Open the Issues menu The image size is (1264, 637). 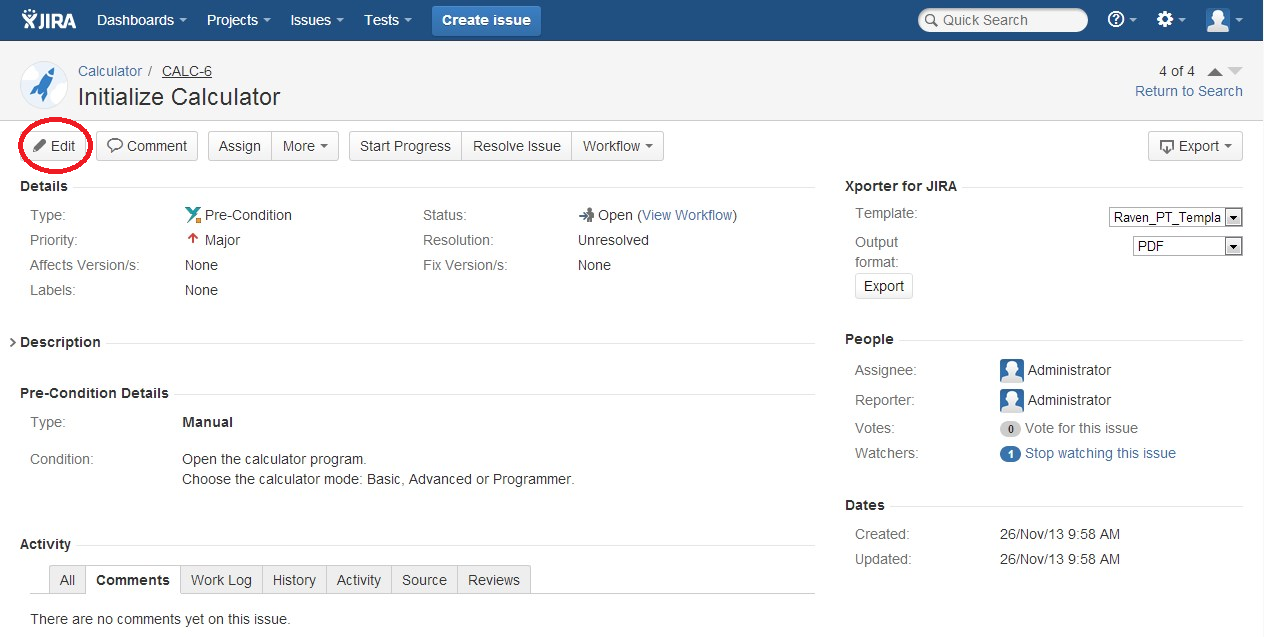click(317, 20)
